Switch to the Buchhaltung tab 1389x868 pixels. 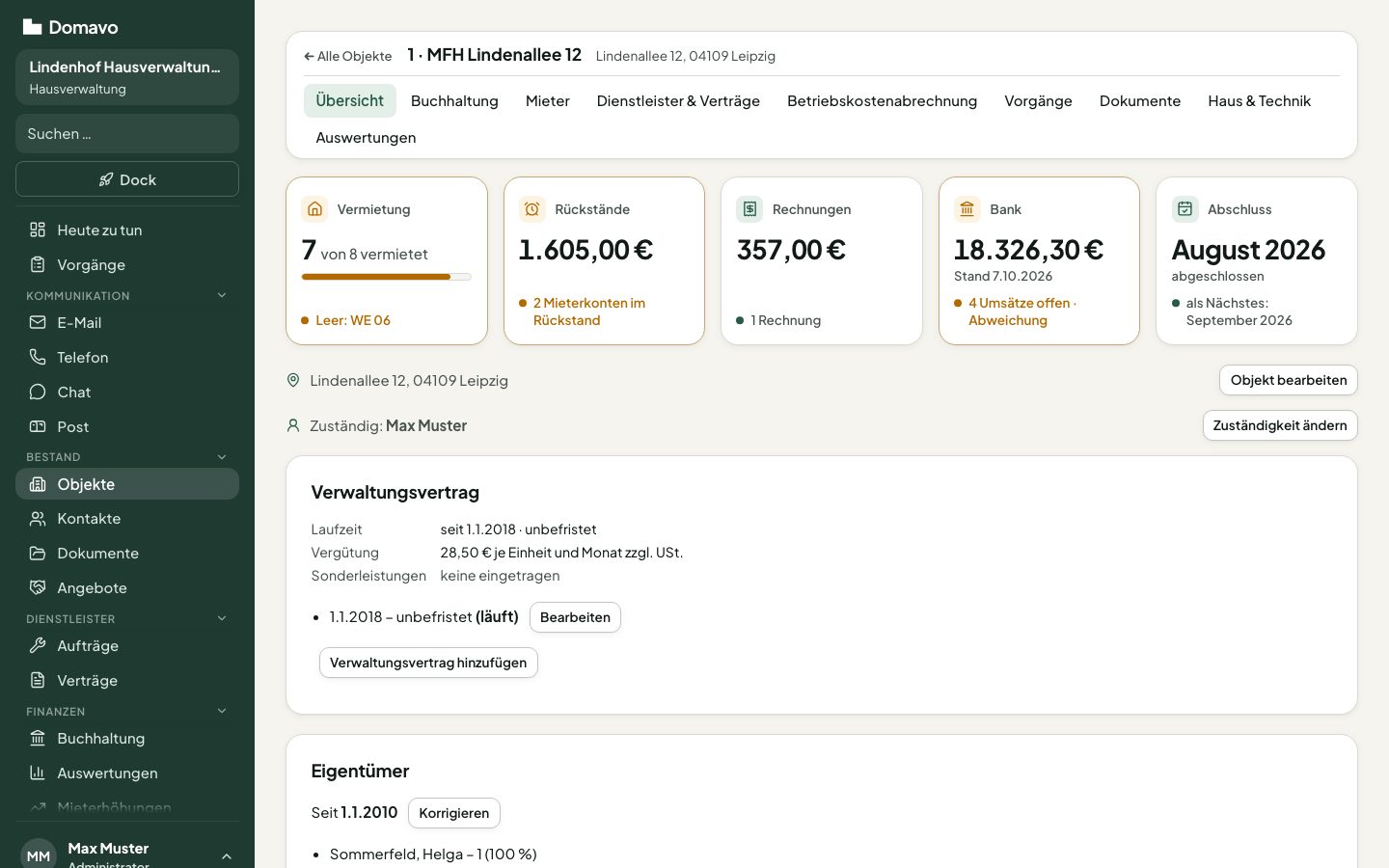[x=454, y=100]
